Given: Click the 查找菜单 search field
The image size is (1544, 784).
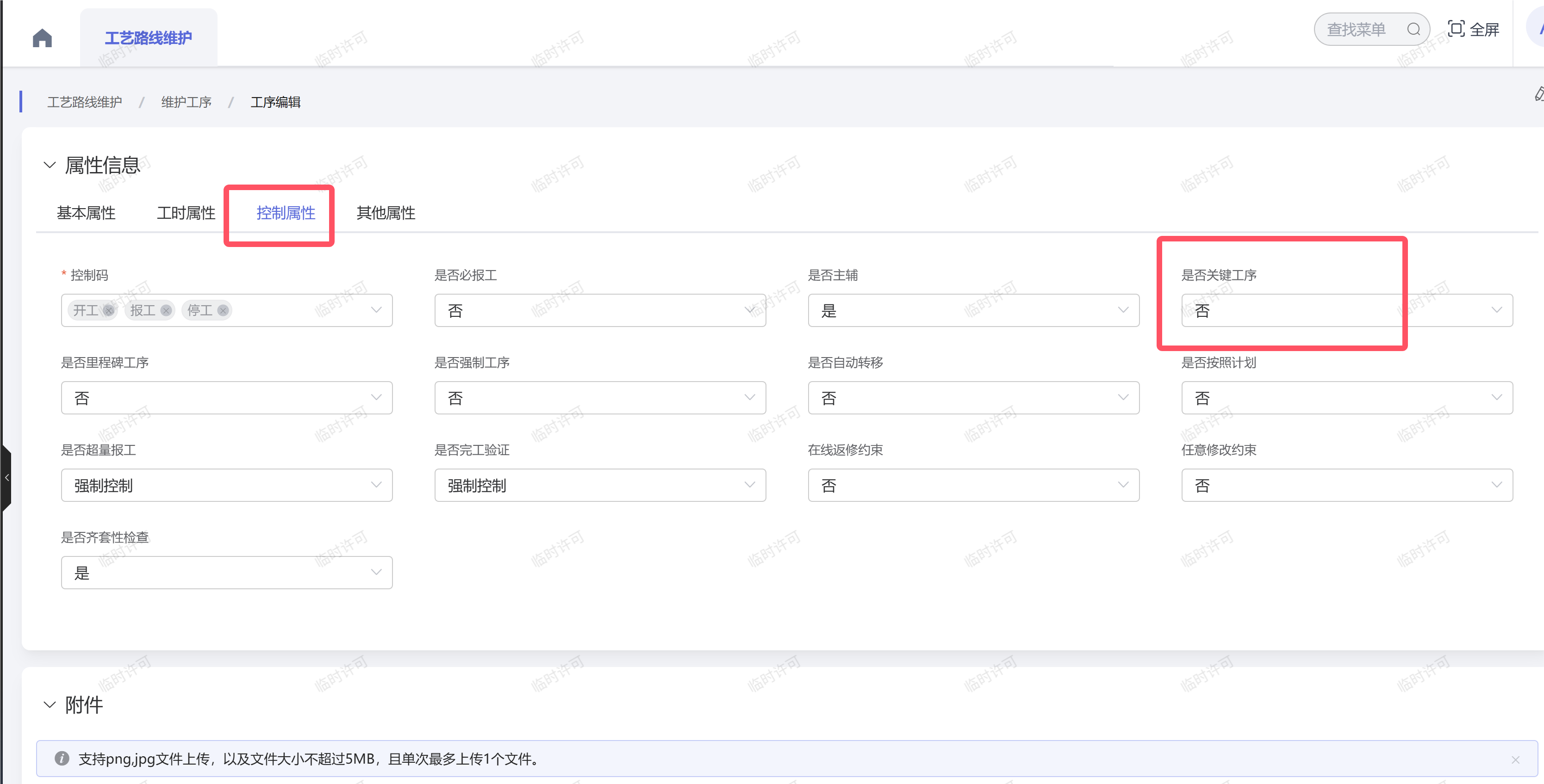Looking at the screenshot, I should (1357, 29).
